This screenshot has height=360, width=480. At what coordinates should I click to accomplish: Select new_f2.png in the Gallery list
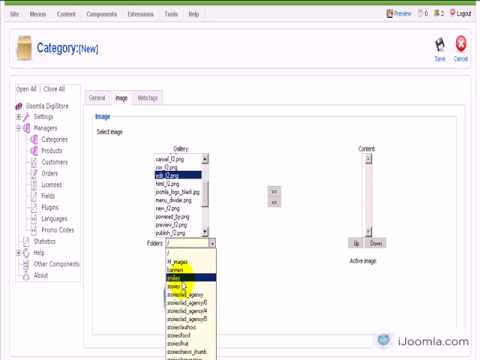[178, 209]
